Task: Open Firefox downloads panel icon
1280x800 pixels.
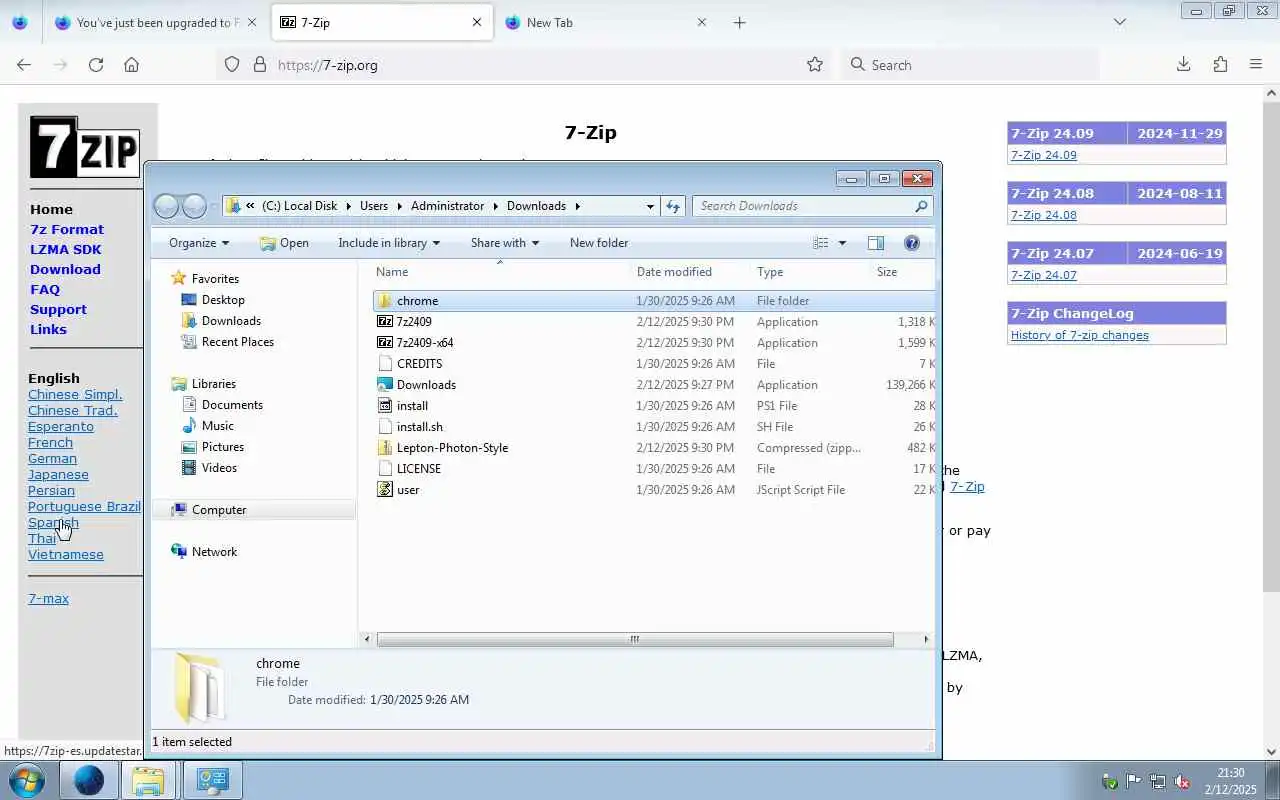Action: click(1183, 64)
